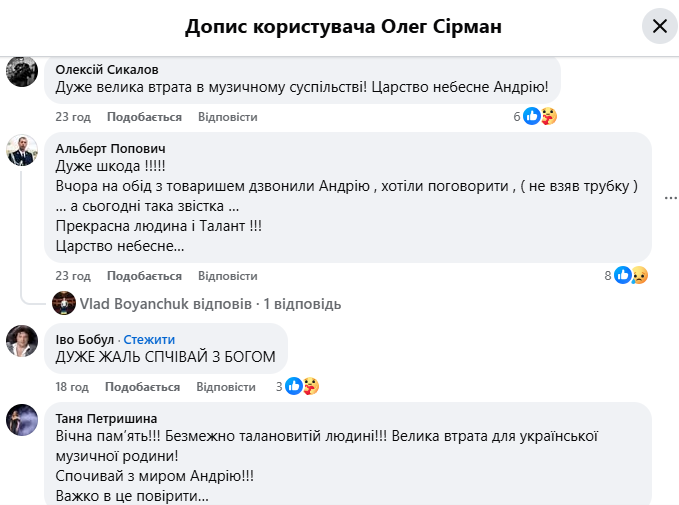
Task: Open Таня Петришина's name link
Action: (x=106, y=418)
